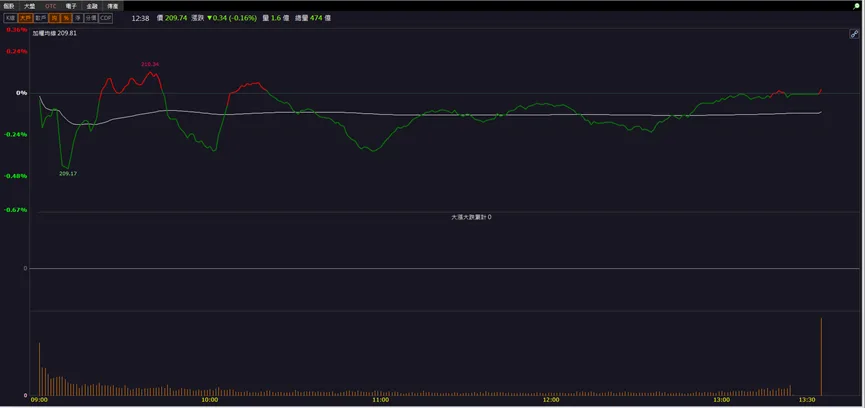Toggle the 分價 button
865x408 pixels.
pos(90,18)
